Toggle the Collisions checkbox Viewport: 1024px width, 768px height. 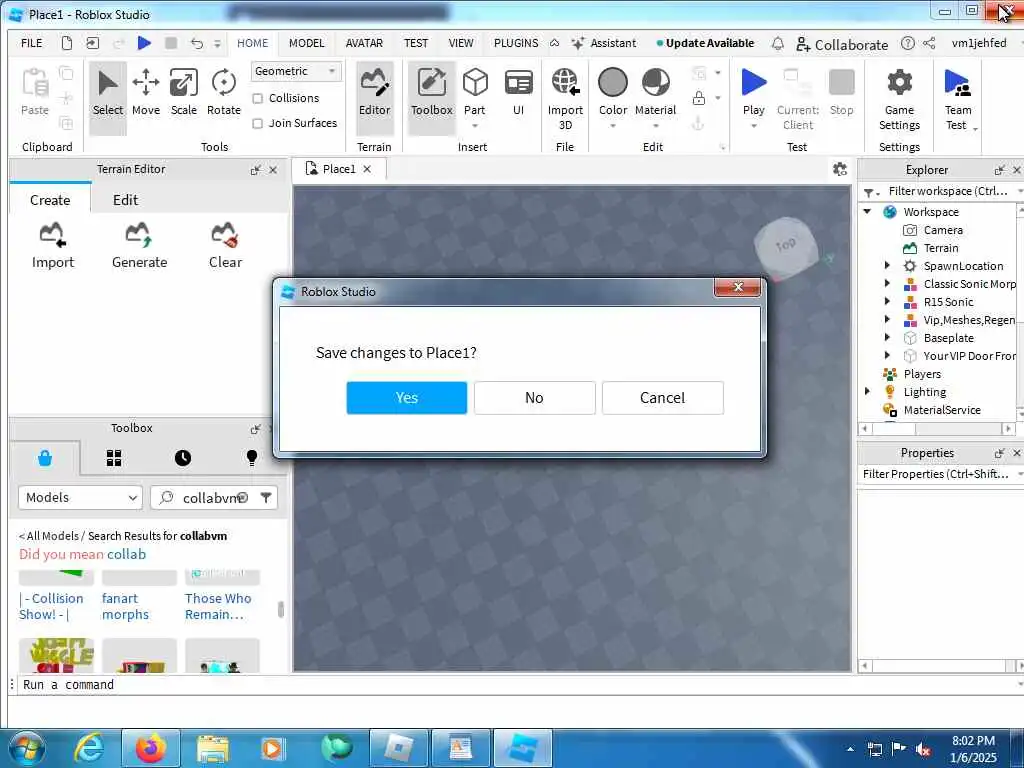click(257, 98)
